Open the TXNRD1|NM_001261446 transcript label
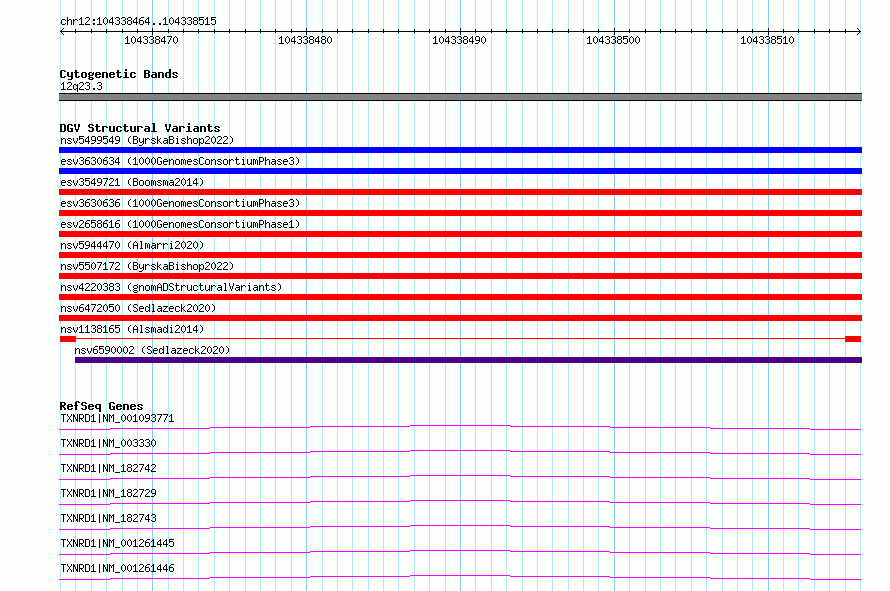Image resolution: width=890 pixels, height=591 pixels. 117,568
